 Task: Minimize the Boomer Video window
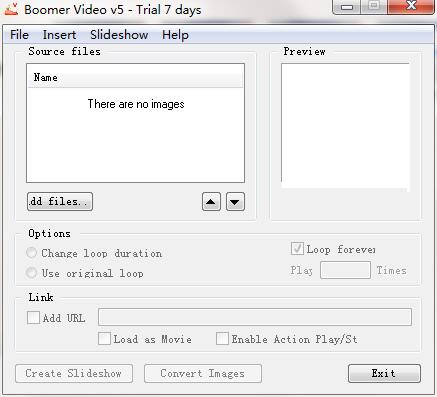coord(347,7)
